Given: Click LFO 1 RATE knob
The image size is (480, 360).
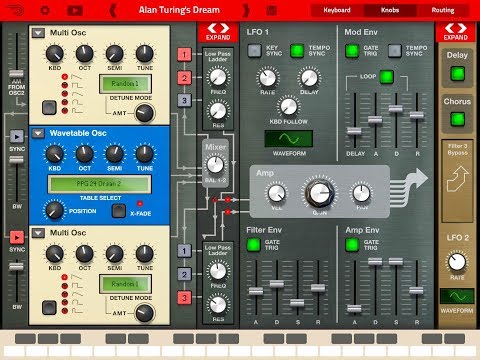Looking at the screenshot, I should 267,78.
